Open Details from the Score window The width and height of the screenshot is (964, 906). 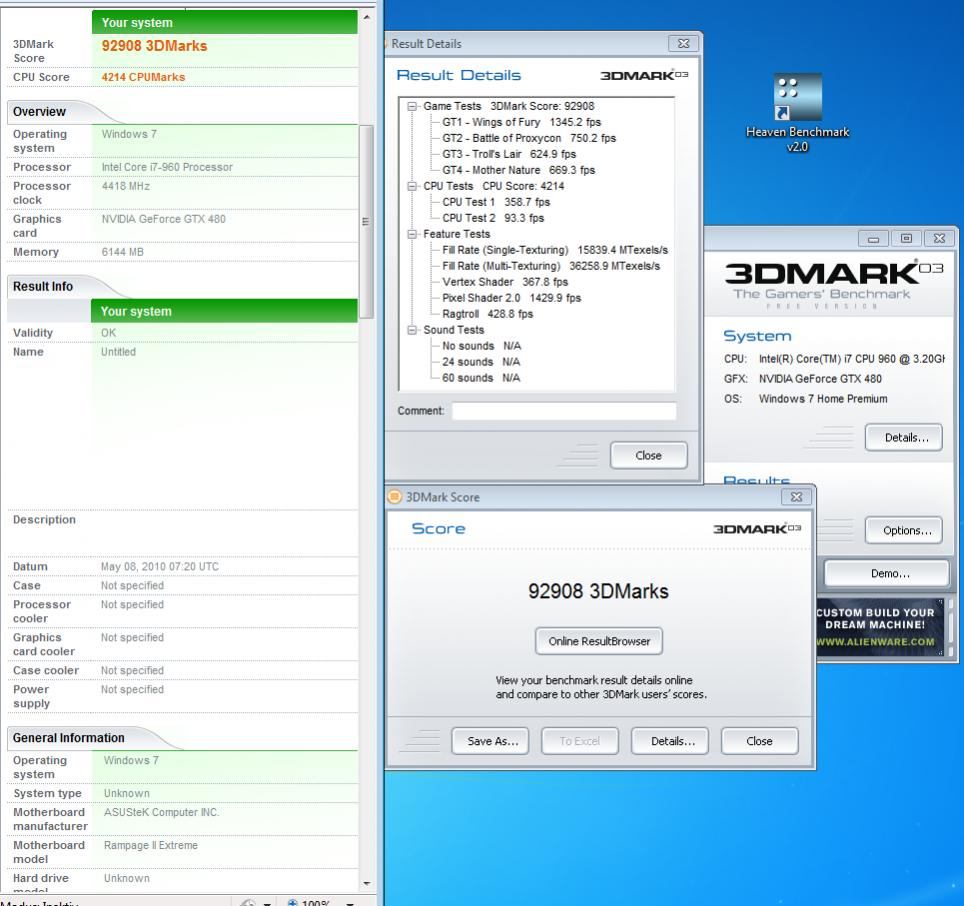coord(670,741)
